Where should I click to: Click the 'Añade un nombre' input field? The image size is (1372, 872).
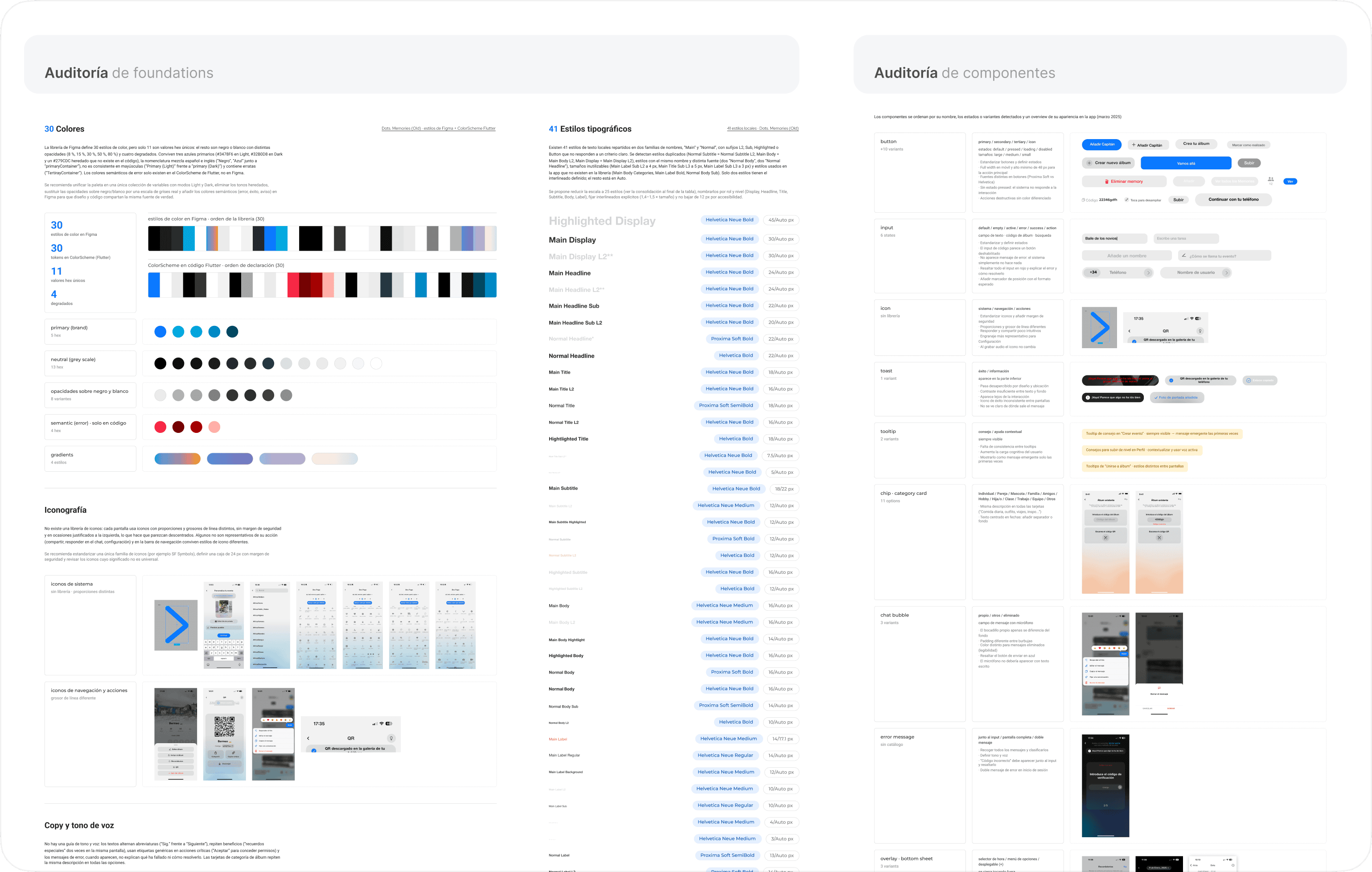point(1126,256)
